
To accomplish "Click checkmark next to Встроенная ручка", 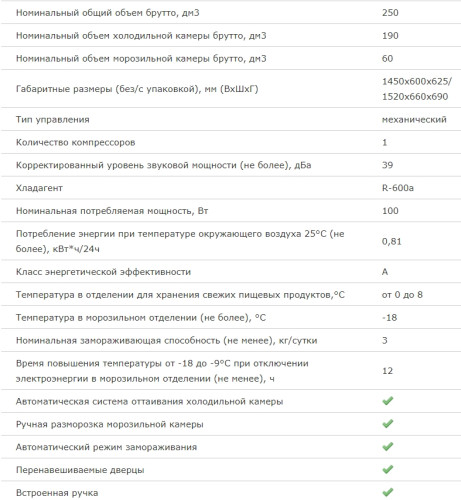I will 388,492.
